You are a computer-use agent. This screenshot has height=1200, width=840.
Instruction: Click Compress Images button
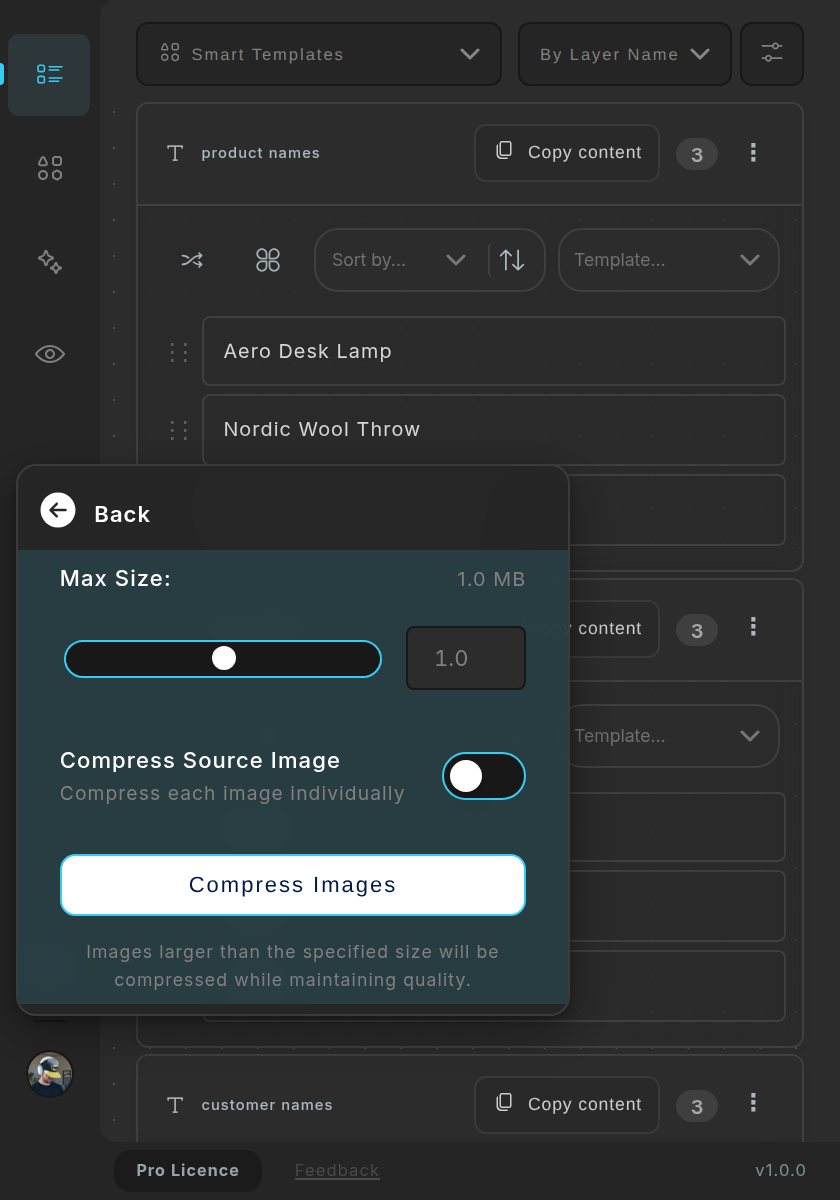point(293,885)
